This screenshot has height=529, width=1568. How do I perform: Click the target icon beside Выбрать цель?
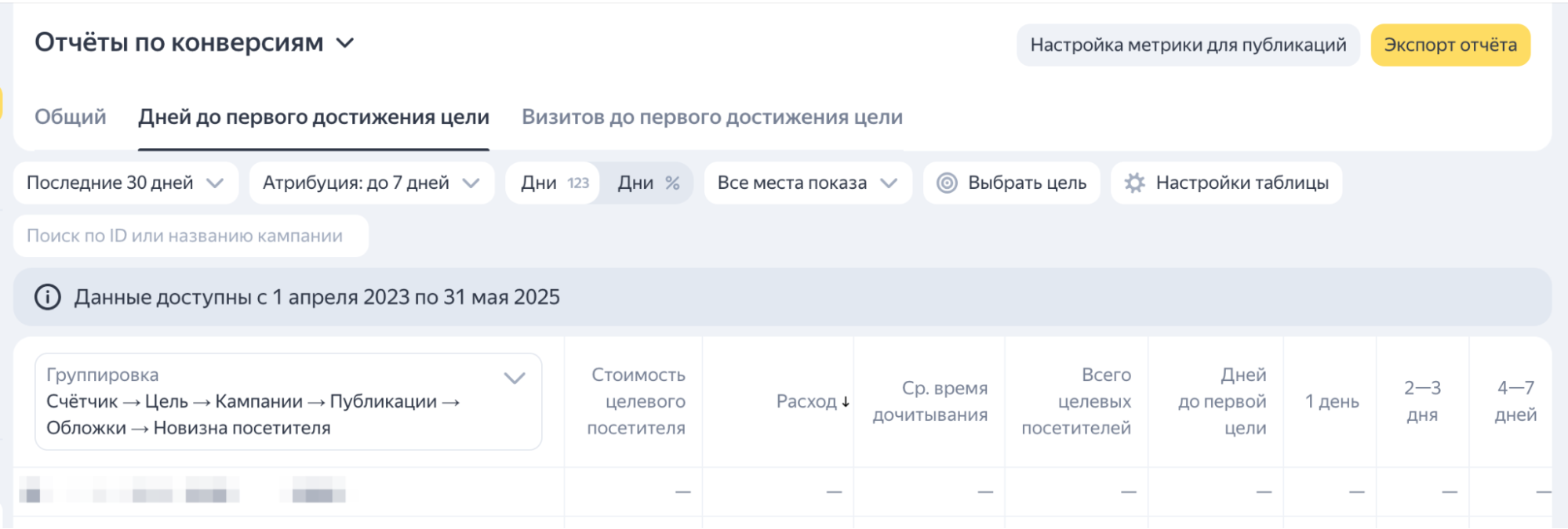click(947, 183)
